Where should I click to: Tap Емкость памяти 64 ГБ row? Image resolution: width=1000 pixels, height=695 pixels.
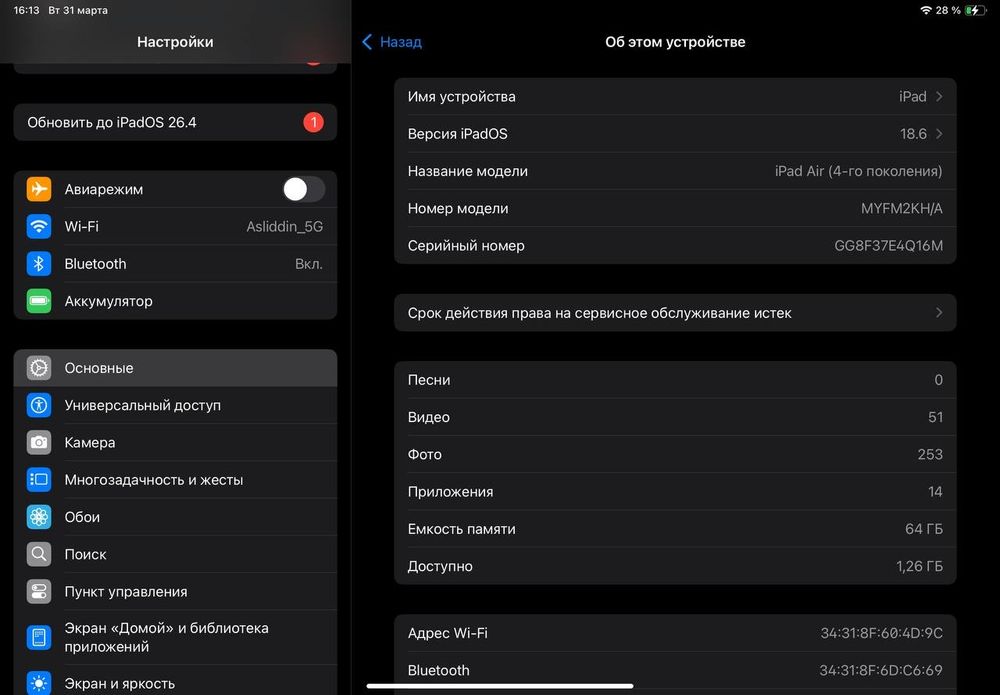[675, 529]
